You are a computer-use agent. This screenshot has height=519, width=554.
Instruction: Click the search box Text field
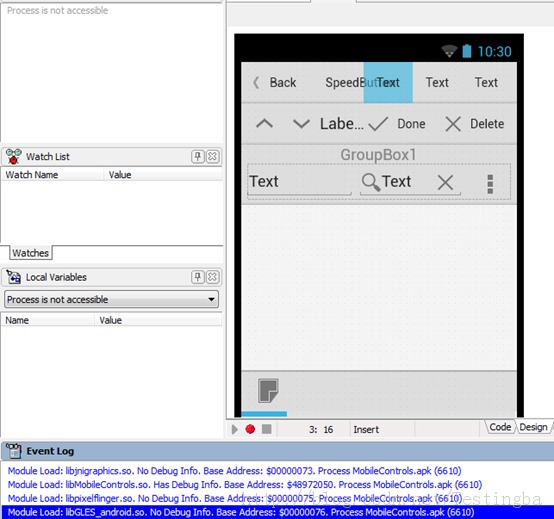coord(396,182)
